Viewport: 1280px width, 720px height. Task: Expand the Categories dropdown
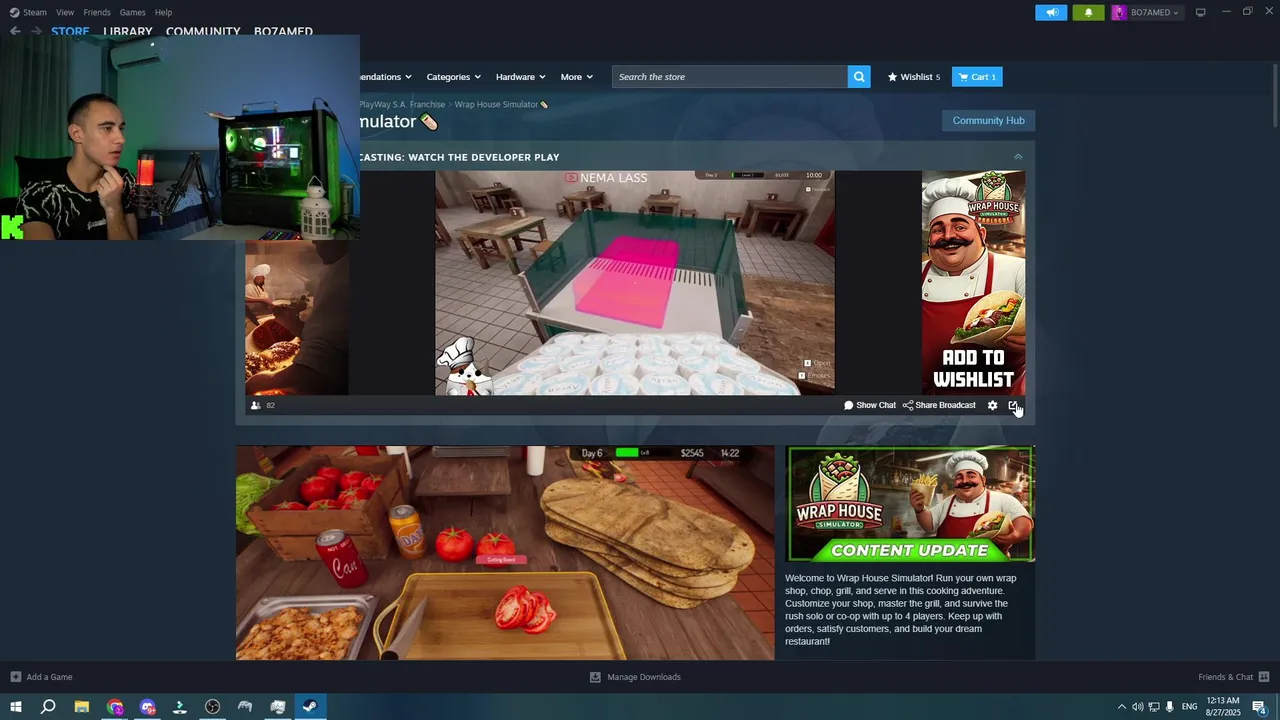tap(453, 77)
